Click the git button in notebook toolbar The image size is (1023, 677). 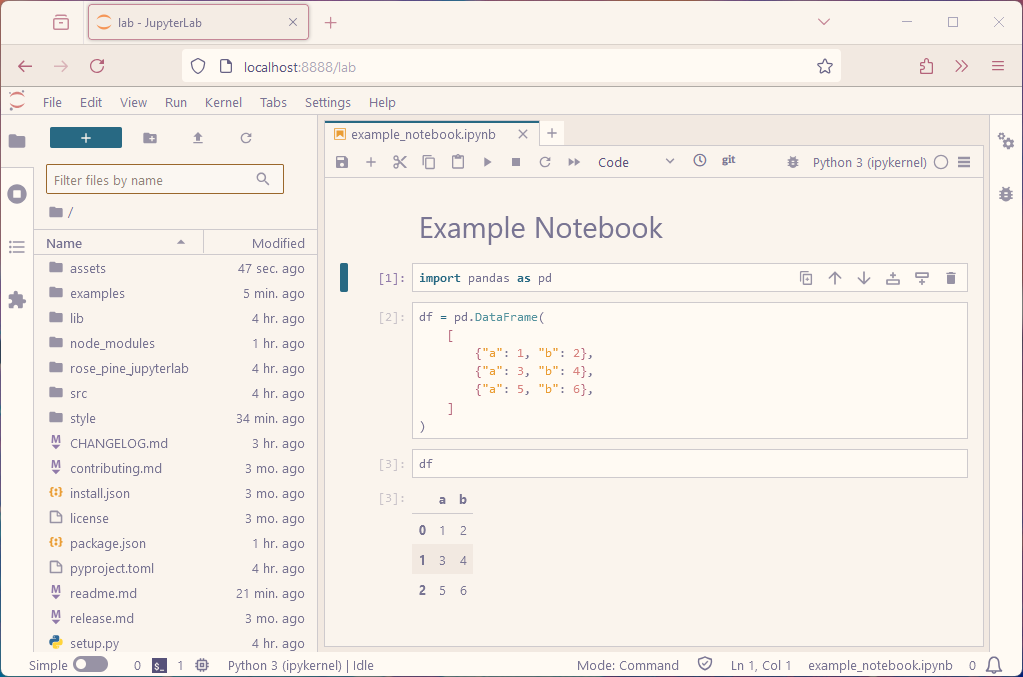click(729, 160)
